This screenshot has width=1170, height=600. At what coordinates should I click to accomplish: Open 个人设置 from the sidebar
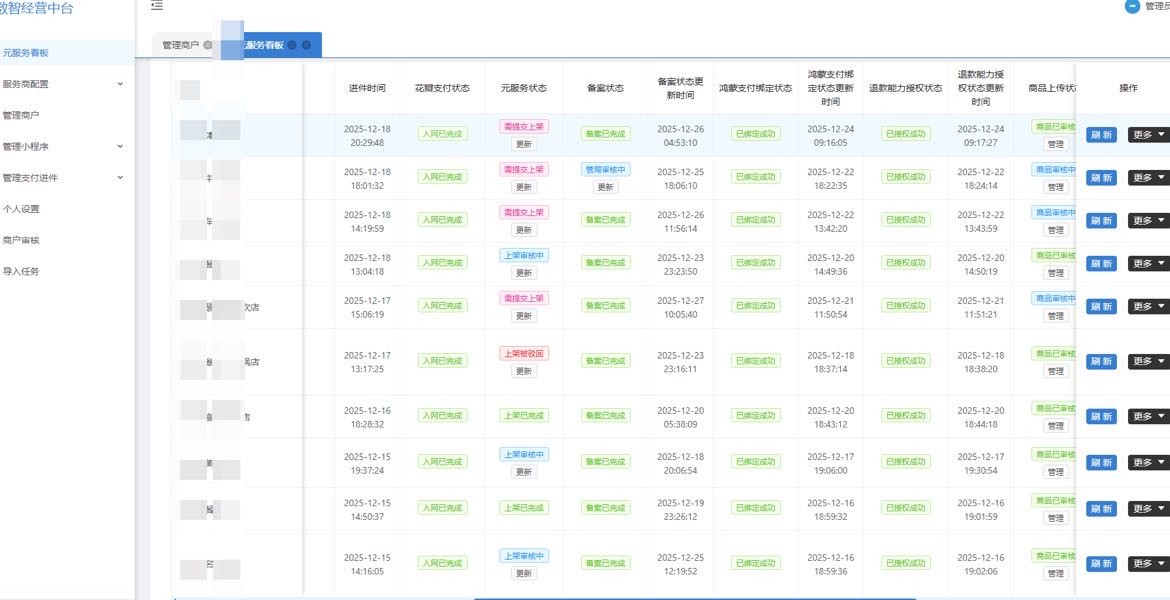22,209
